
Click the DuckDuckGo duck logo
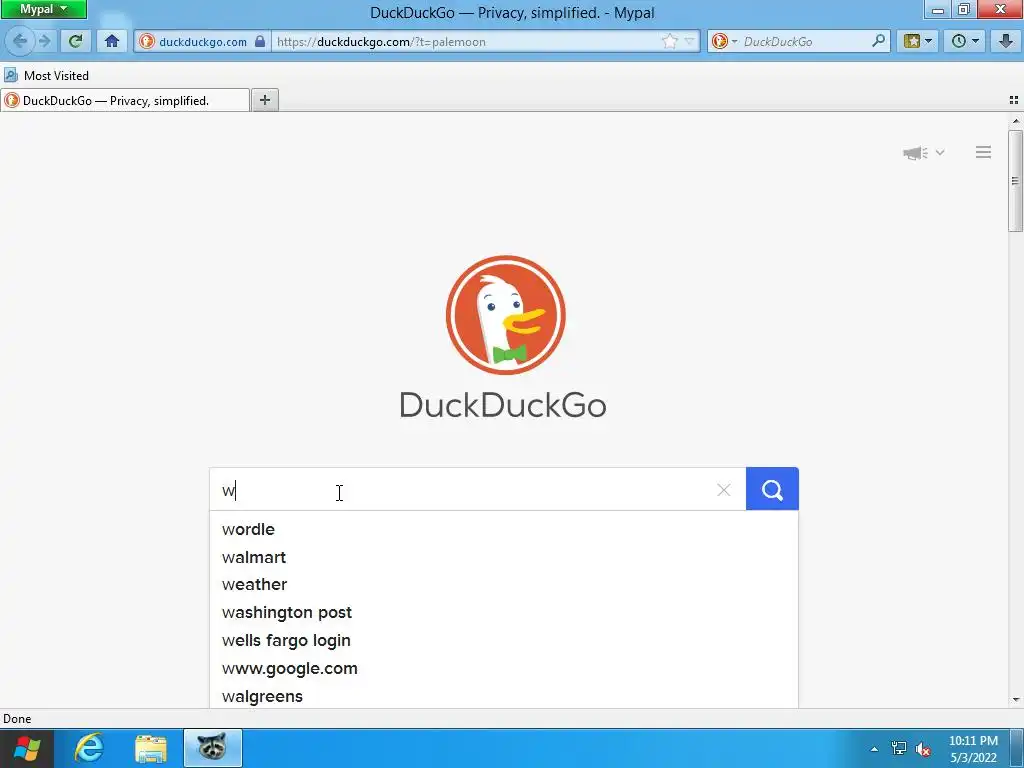tap(505, 315)
